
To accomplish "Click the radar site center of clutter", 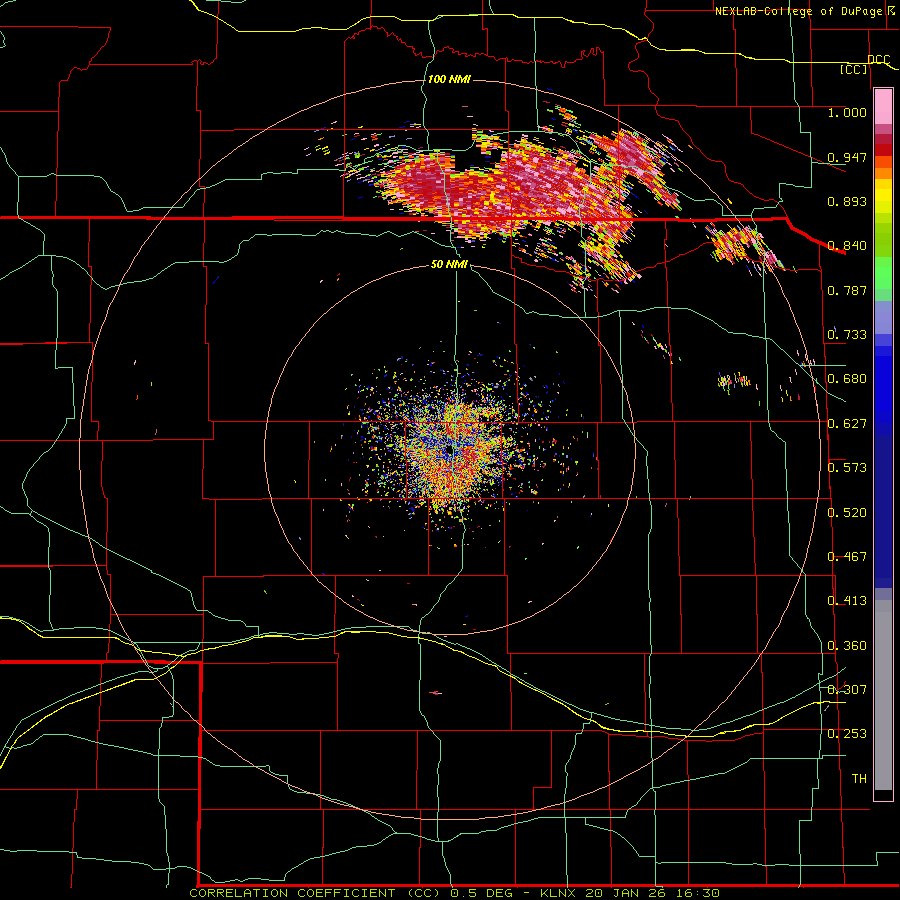I will click(x=449, y=450).
